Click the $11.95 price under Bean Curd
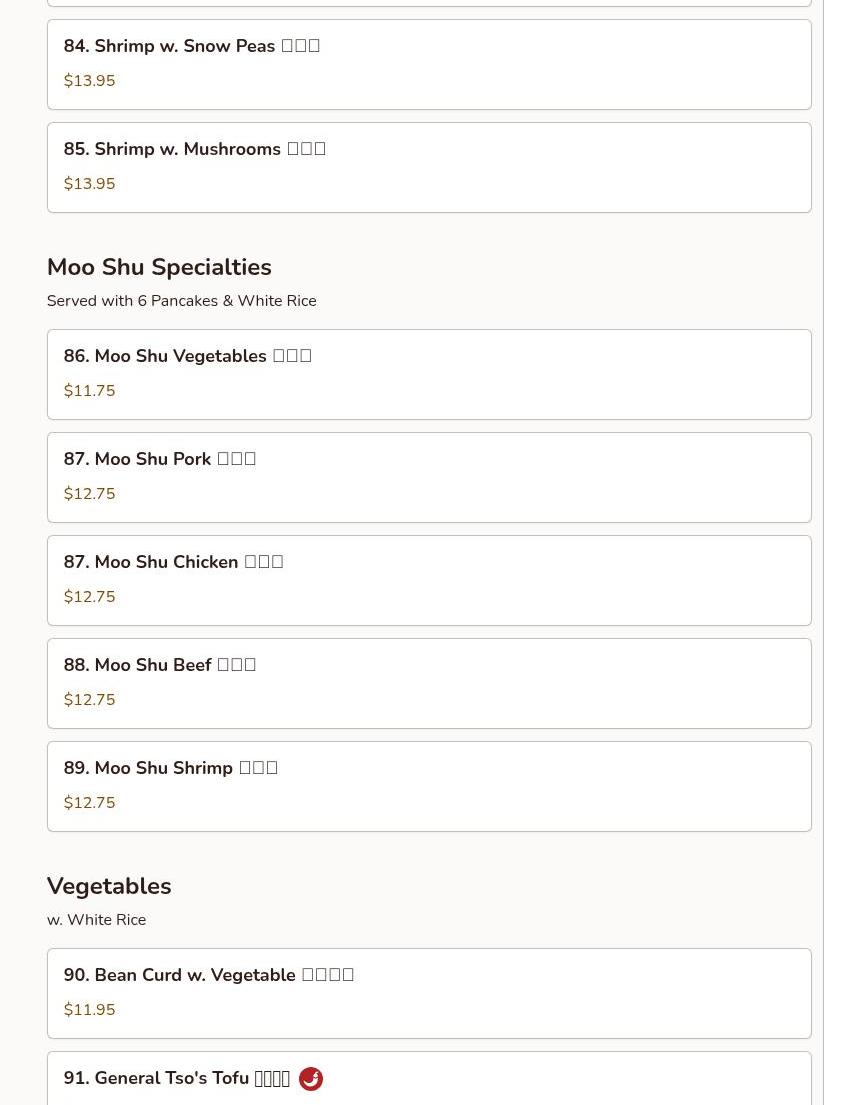Image resolution: width=844 pixels, height=1105 pixels. click(x=89, y=1010)
